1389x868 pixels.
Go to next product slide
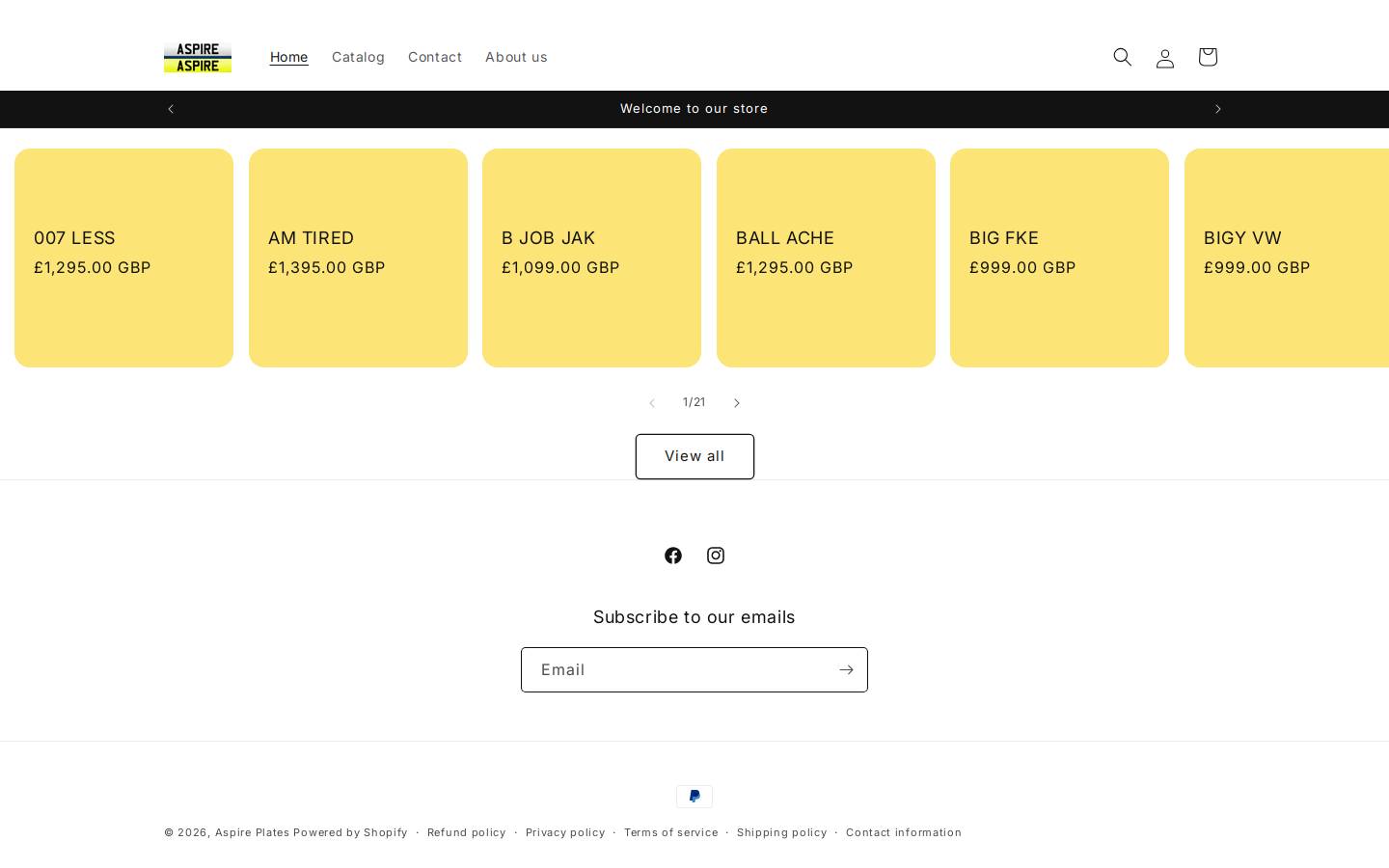pyautogui.click(x=736, y=402)
